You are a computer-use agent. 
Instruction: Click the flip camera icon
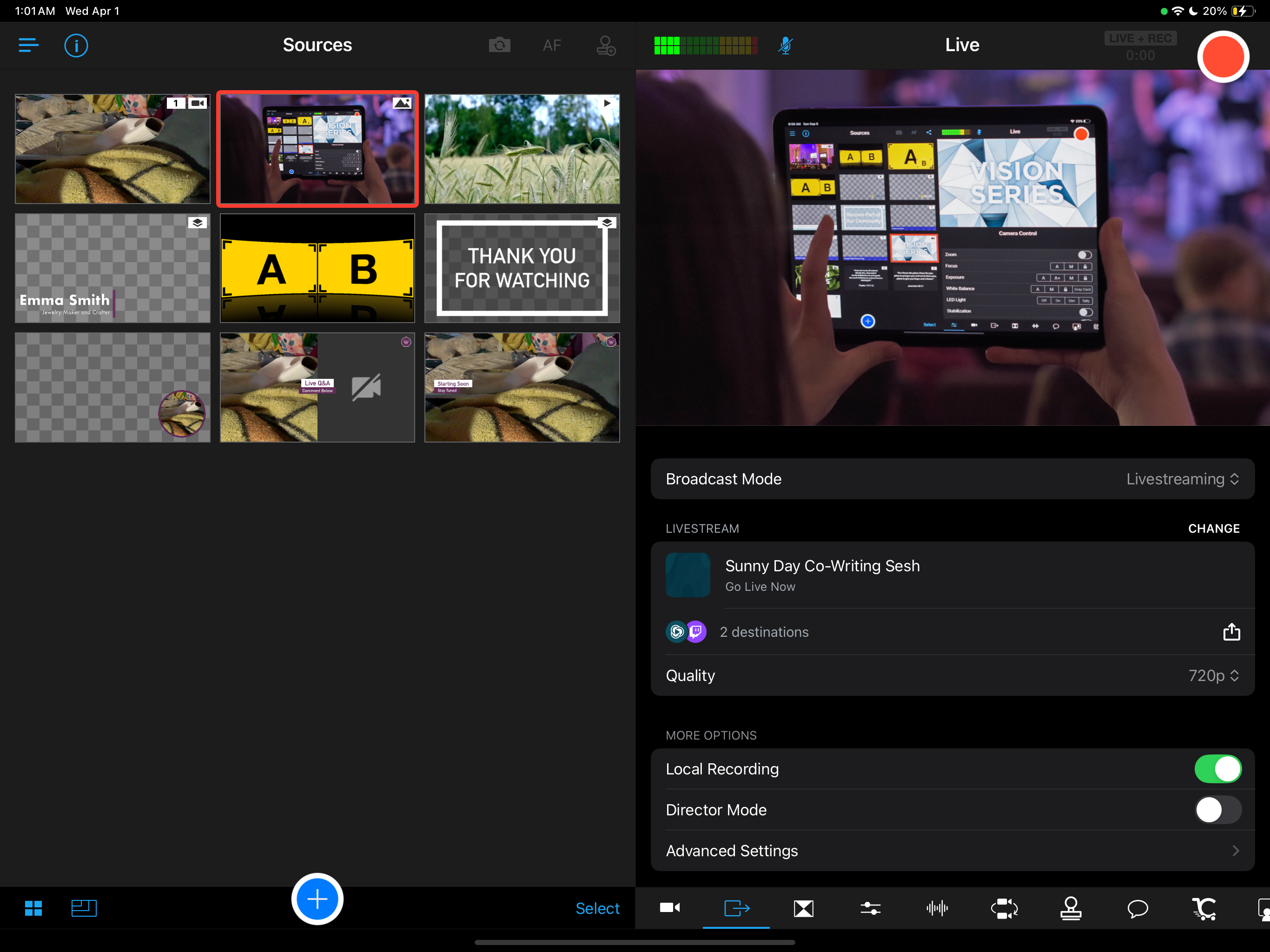coord(499,45)
